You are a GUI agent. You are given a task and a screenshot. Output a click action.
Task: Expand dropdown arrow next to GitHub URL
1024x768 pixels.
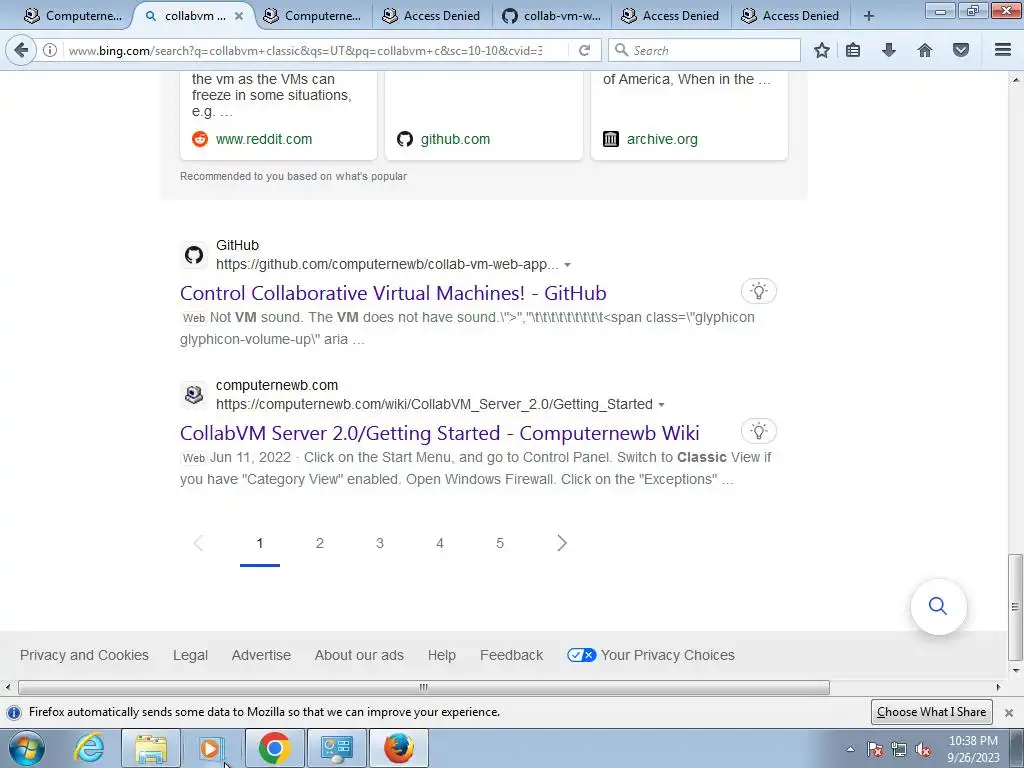[x=568, y=265]
